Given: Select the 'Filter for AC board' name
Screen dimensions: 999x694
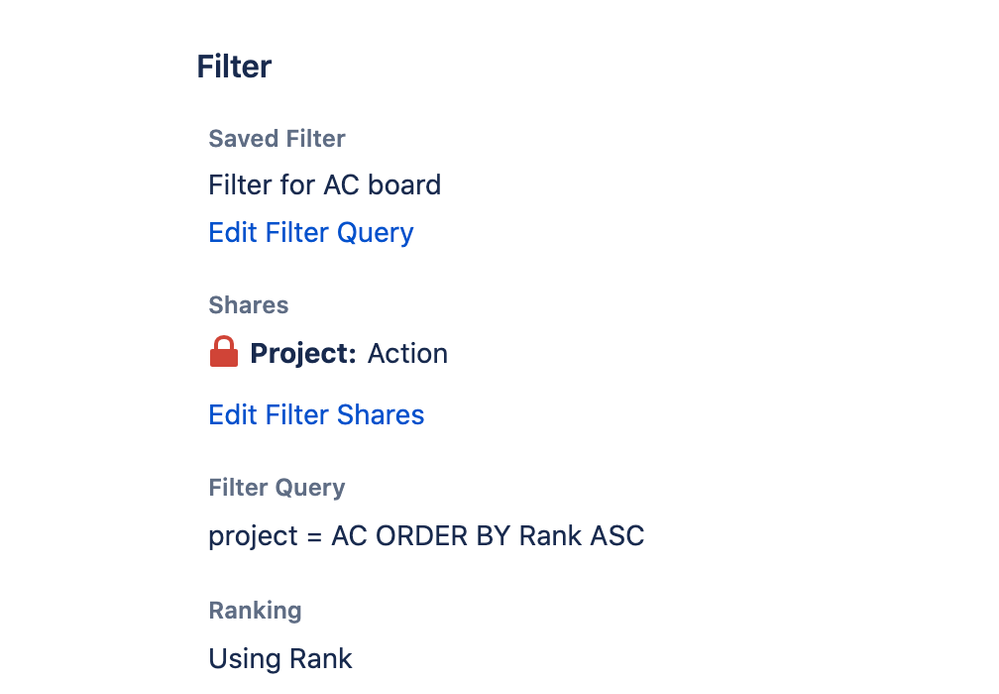Looking at the screenshot, I should pos(324,185).
